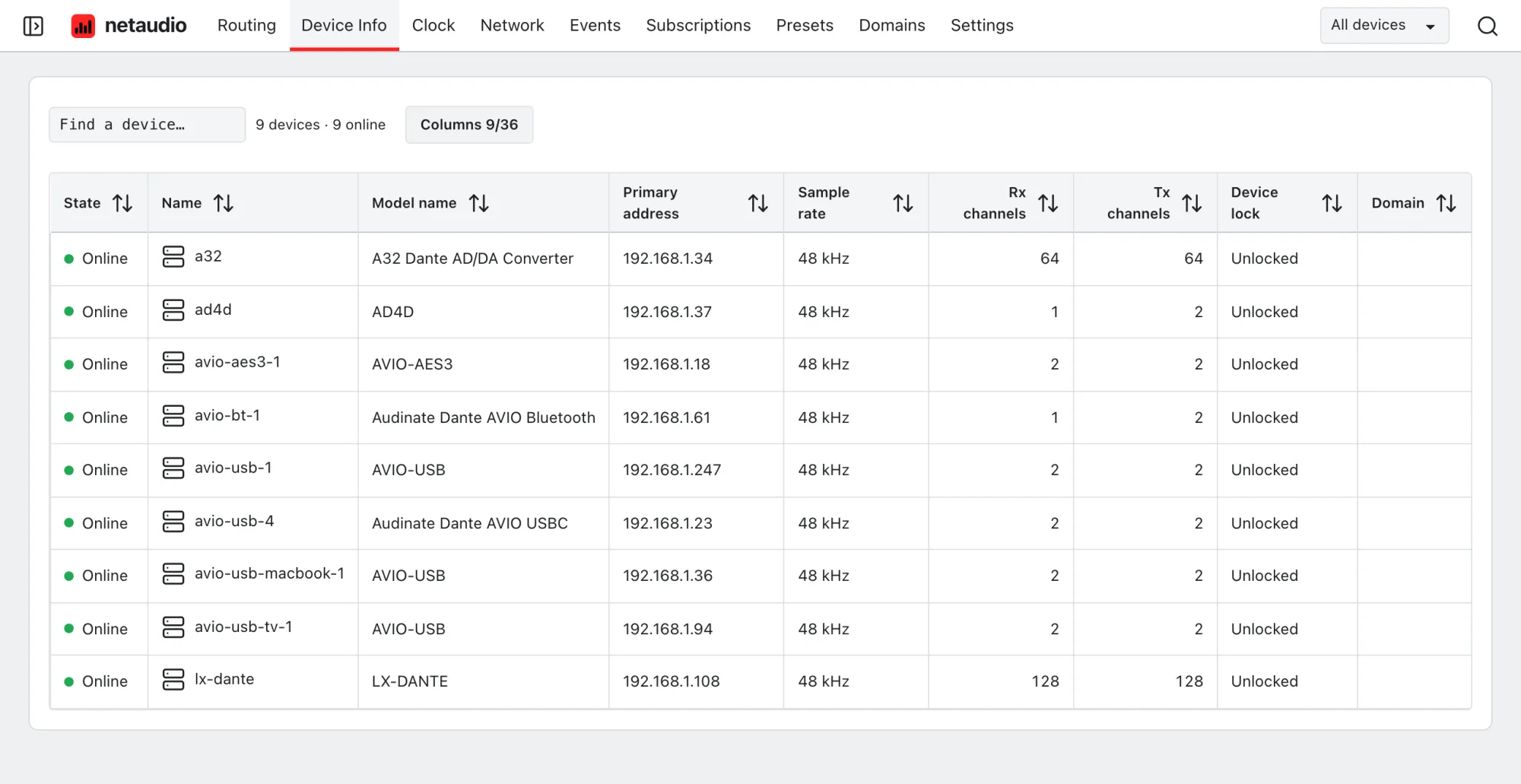Screen dimensions: 1521x784
Task: Click model Audinate Dante AVIO USBC
Action: click(x=470, y=523)
